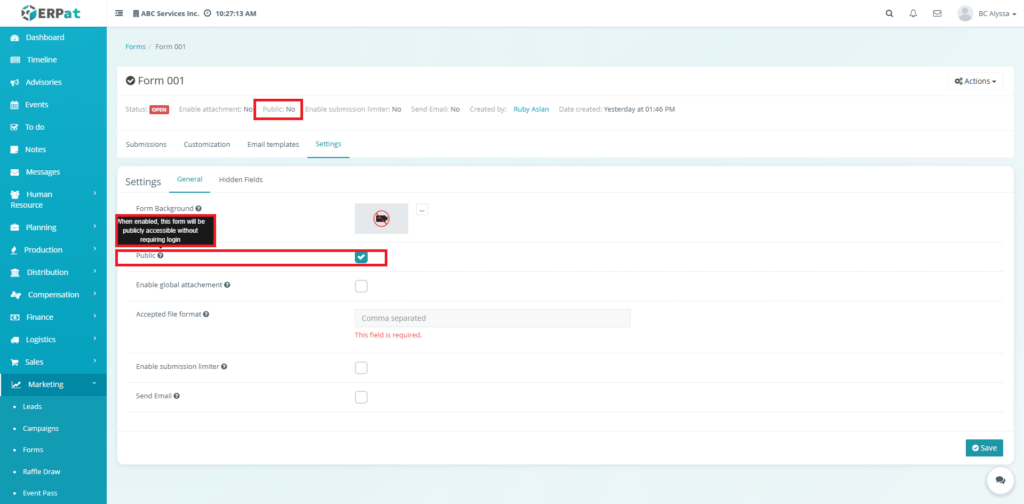Viewport: 1024px width, 504px height.
Task: Open the mail envelope icon in header
Action: point(937,14)
